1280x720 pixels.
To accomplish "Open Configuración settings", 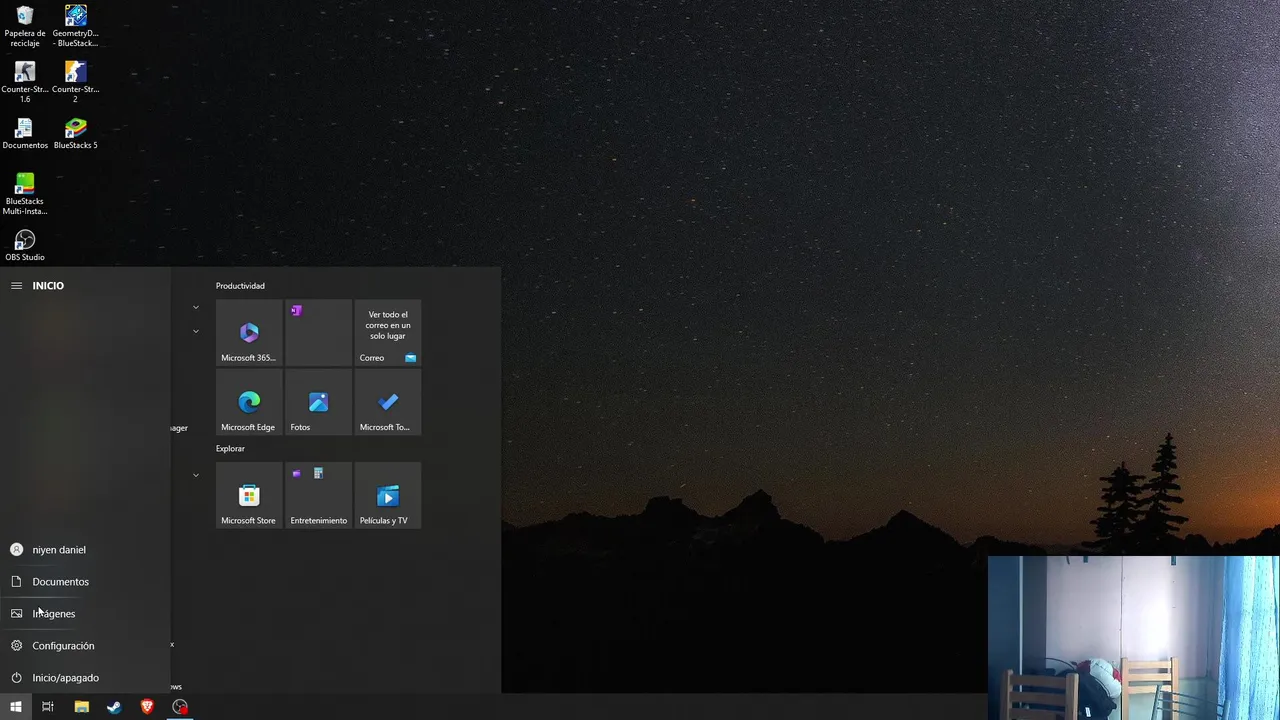I will pyautogui.click(x=85, y=646).
